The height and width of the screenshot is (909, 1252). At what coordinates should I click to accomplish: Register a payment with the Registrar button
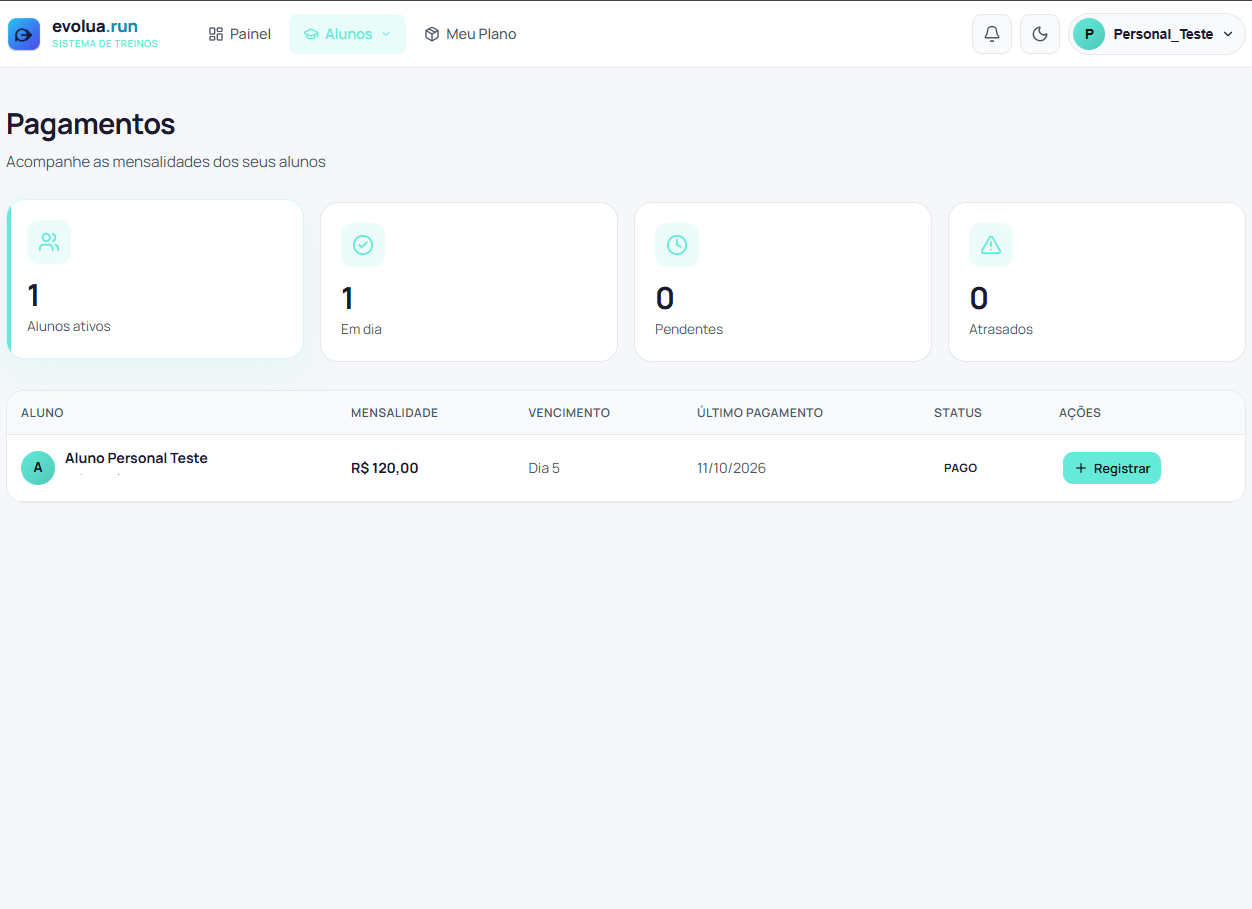[x=1112, y=468]
